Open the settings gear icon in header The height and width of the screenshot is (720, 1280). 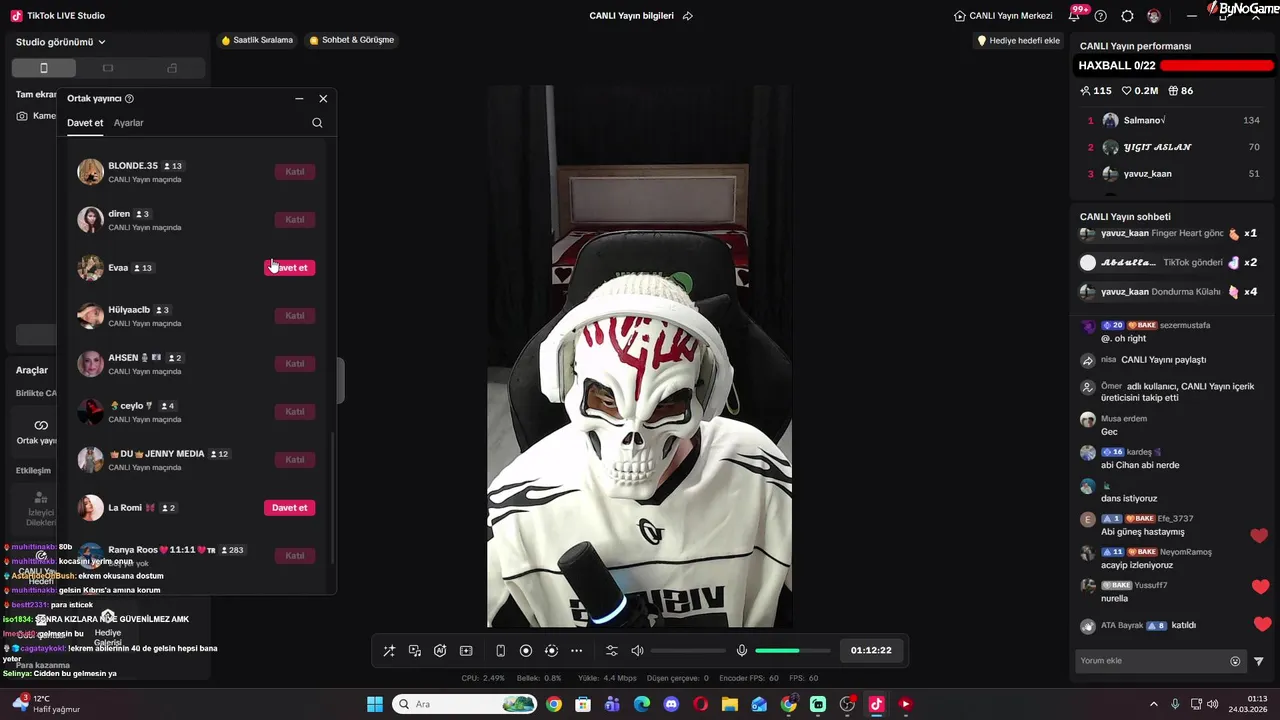click(1128, 16)
